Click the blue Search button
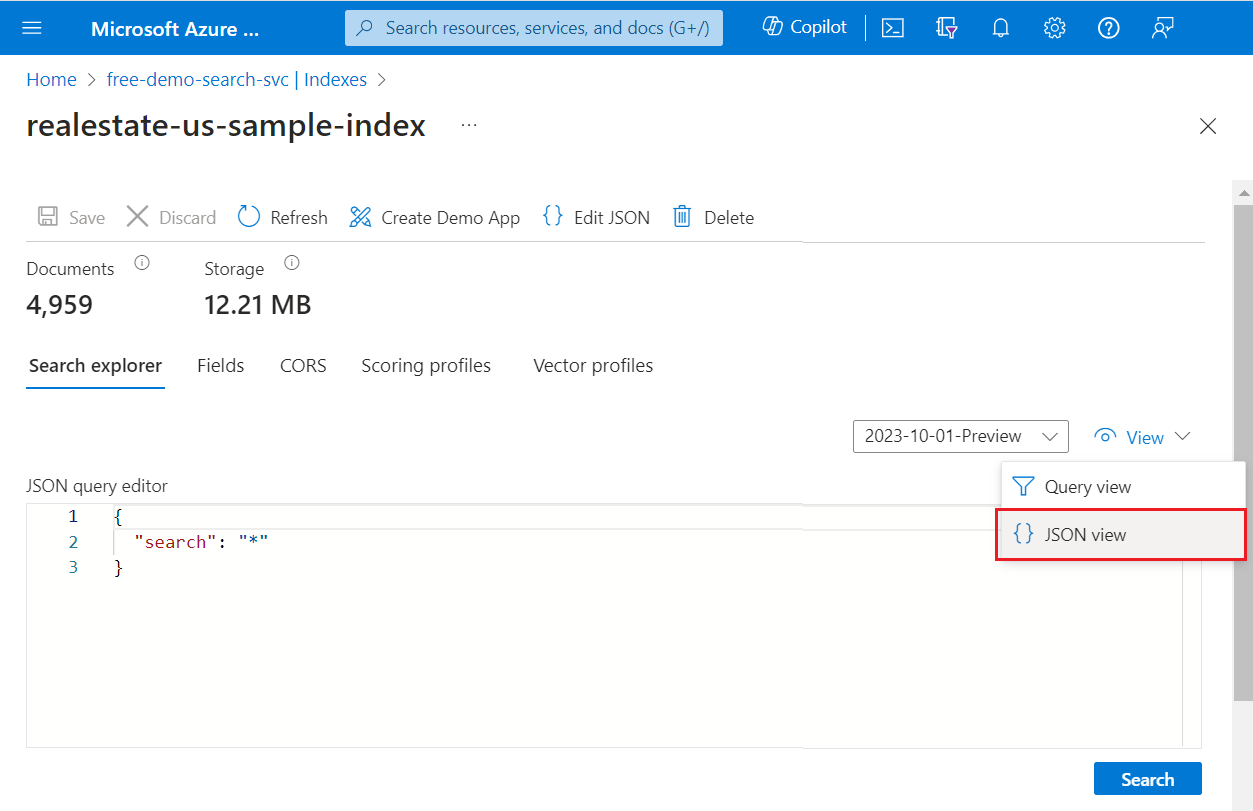The width and height of the screenshot is (1253, 811). click(x=1147, y=779)
